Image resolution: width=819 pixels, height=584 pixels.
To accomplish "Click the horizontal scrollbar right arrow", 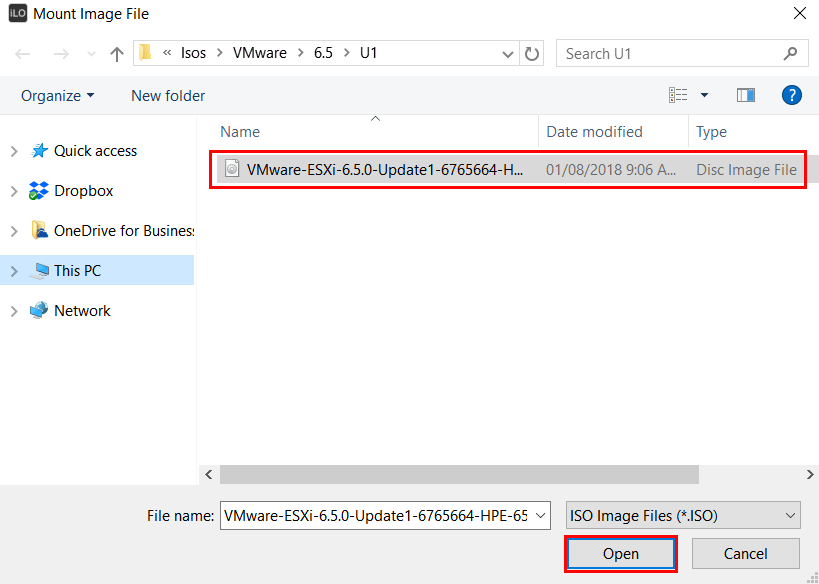I will 810,474.
